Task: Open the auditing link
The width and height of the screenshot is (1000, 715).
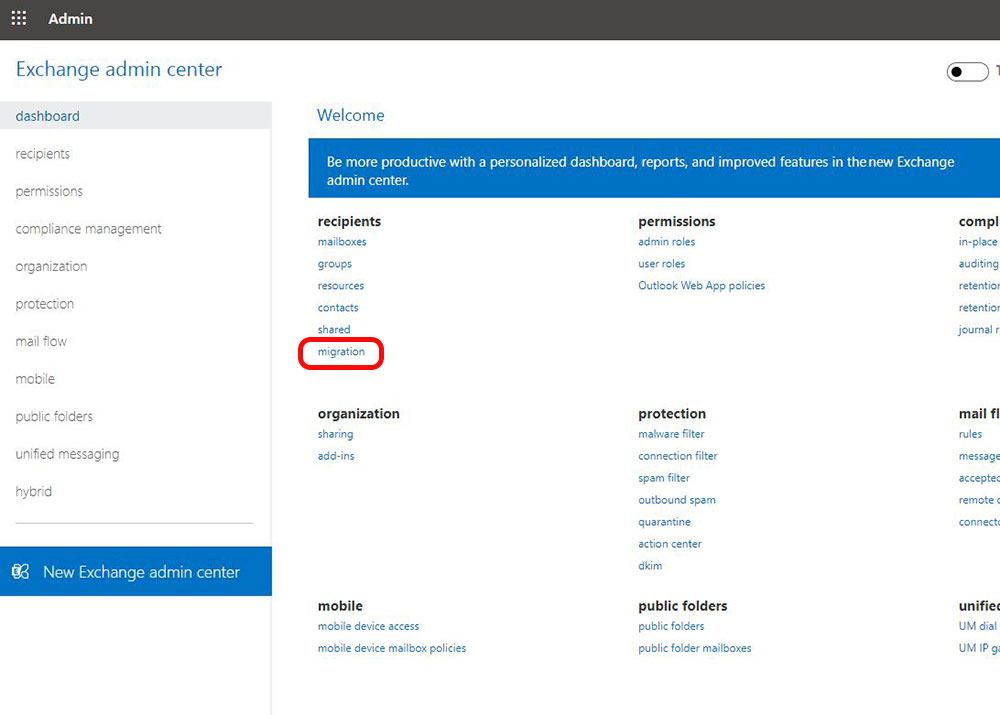Action: click(978, 264)
